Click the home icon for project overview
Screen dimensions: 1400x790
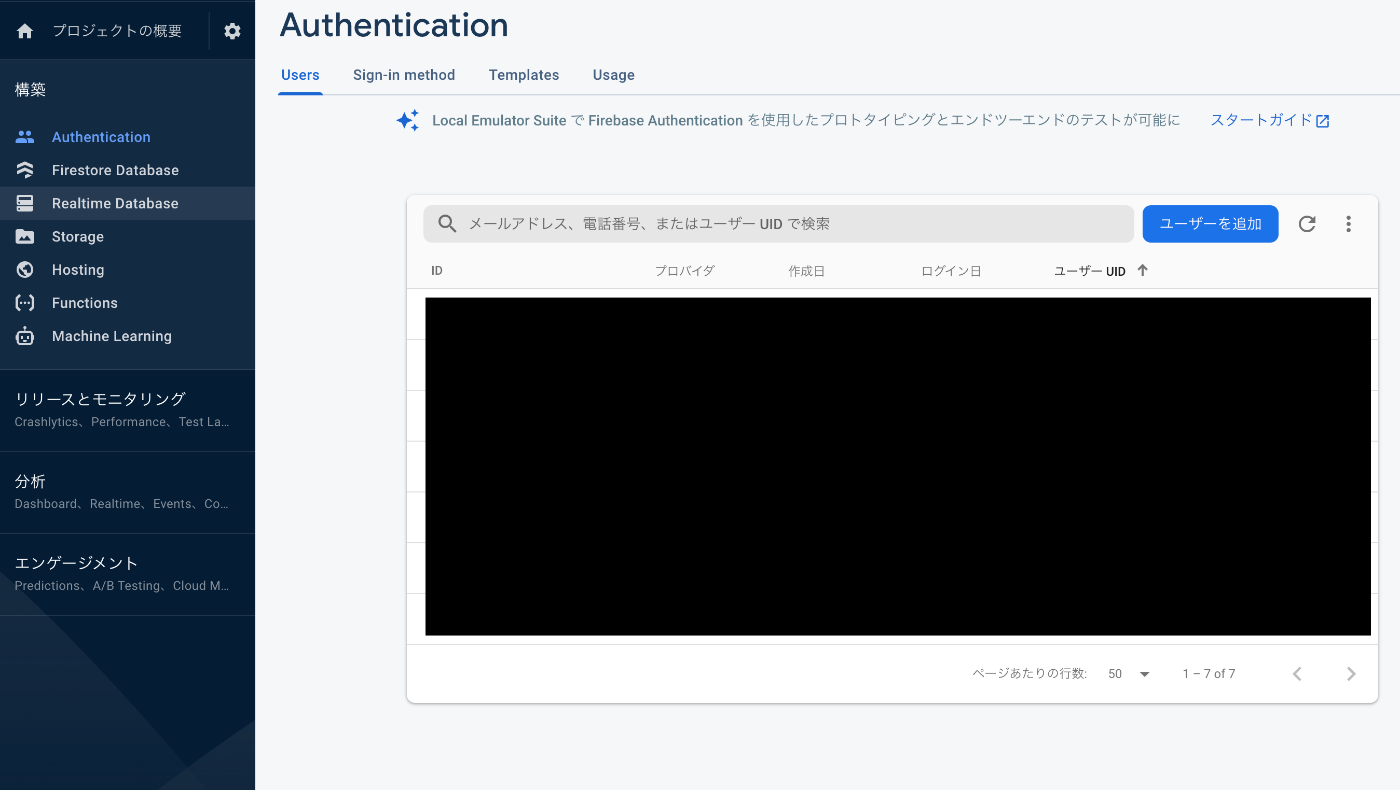[25, 31]
